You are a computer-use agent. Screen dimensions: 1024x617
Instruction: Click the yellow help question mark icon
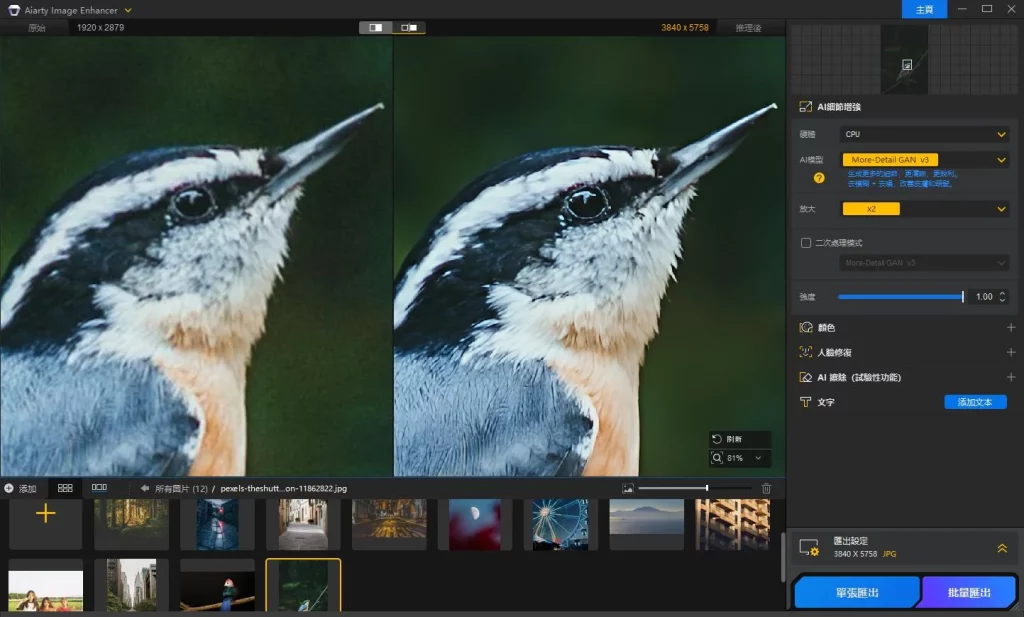pyautogui.click(x=819, y=178)
